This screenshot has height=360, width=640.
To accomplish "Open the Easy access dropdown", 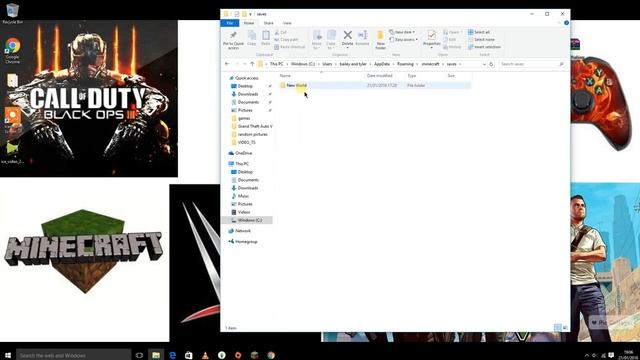I will click(x=403, y=40).
